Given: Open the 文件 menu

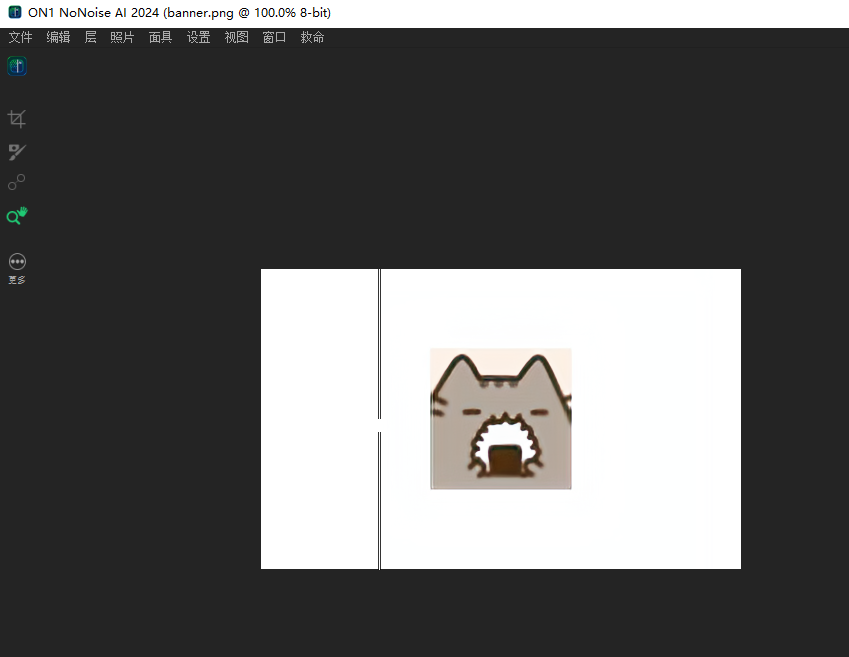Looking at the screenshot, I should (x=21, y=37).
